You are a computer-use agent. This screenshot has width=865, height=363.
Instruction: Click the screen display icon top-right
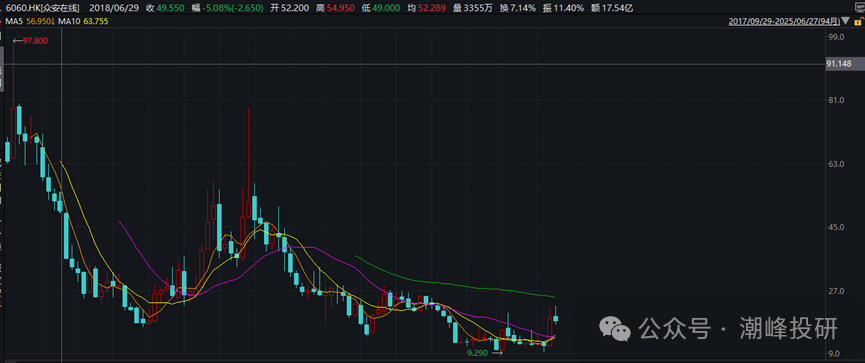click(860, 7)
